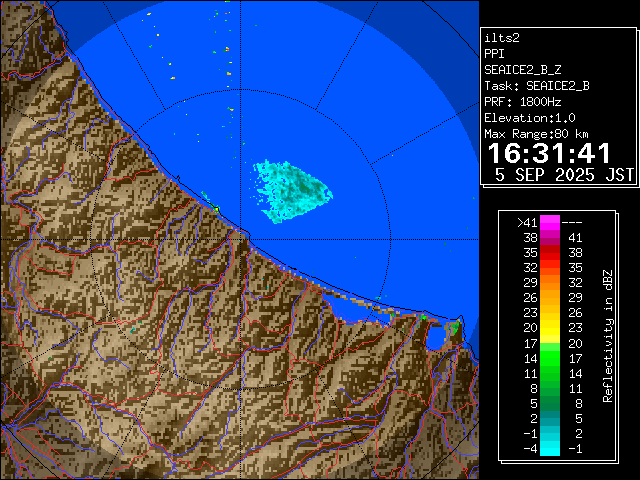This screenshot has width=640, height=480.
Task: Click the Elevation:1.0 label
Action: (x=529, y=117)
